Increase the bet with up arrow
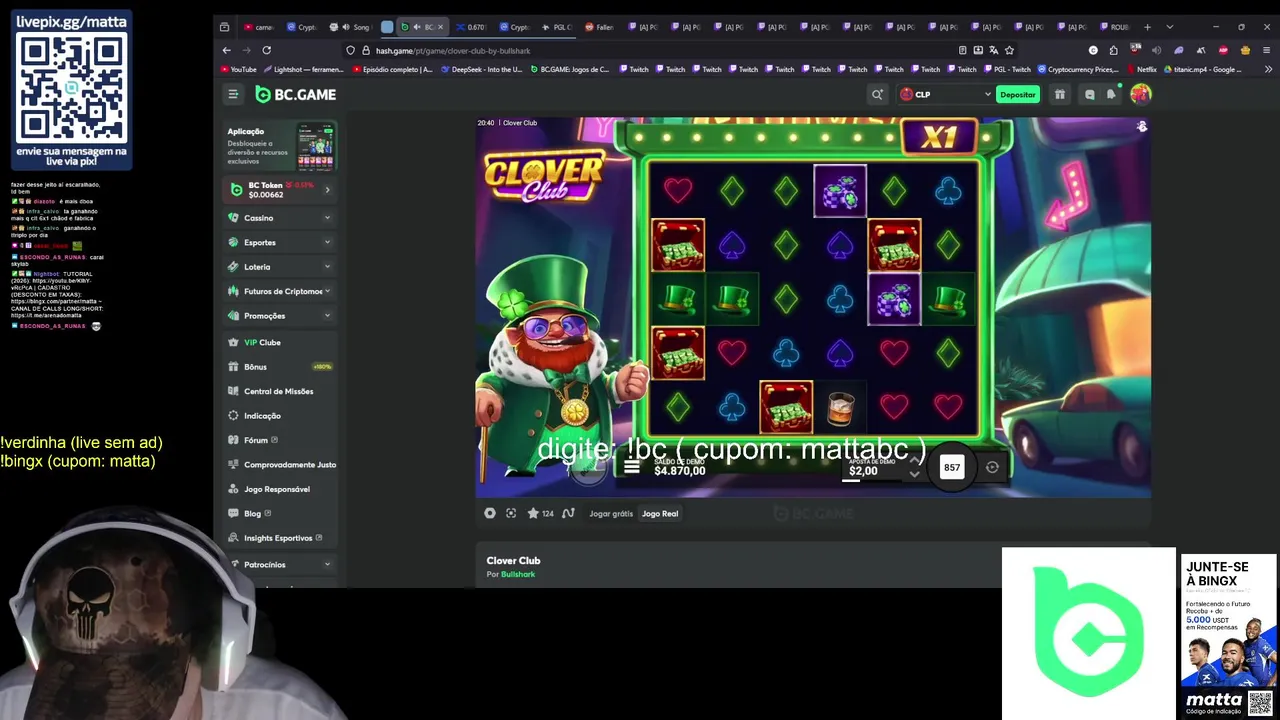 [x=914, y=462]
